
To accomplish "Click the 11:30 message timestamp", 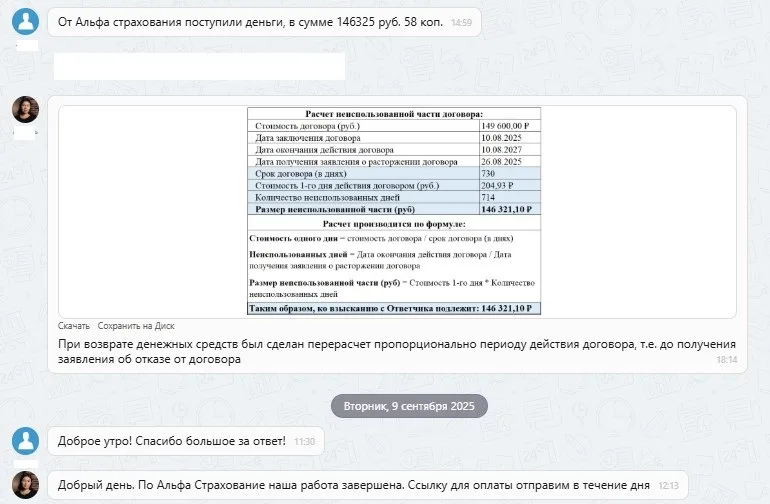I will pyautogui.click(x=304, y=442).
